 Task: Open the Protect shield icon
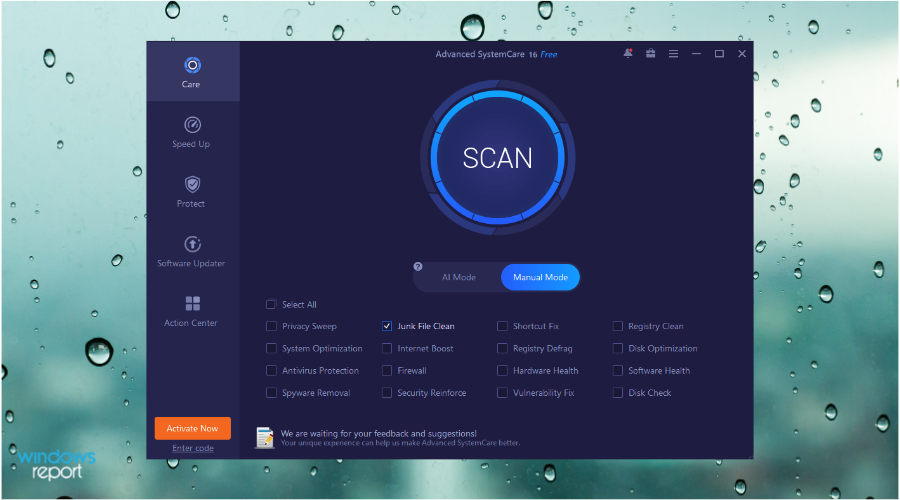[192, 184]
